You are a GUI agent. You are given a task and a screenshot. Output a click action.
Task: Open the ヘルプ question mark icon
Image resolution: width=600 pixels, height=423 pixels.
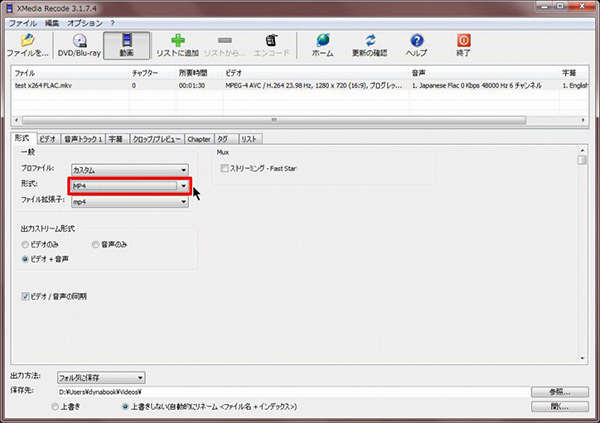pyautogui.click(x=416, y=46)
